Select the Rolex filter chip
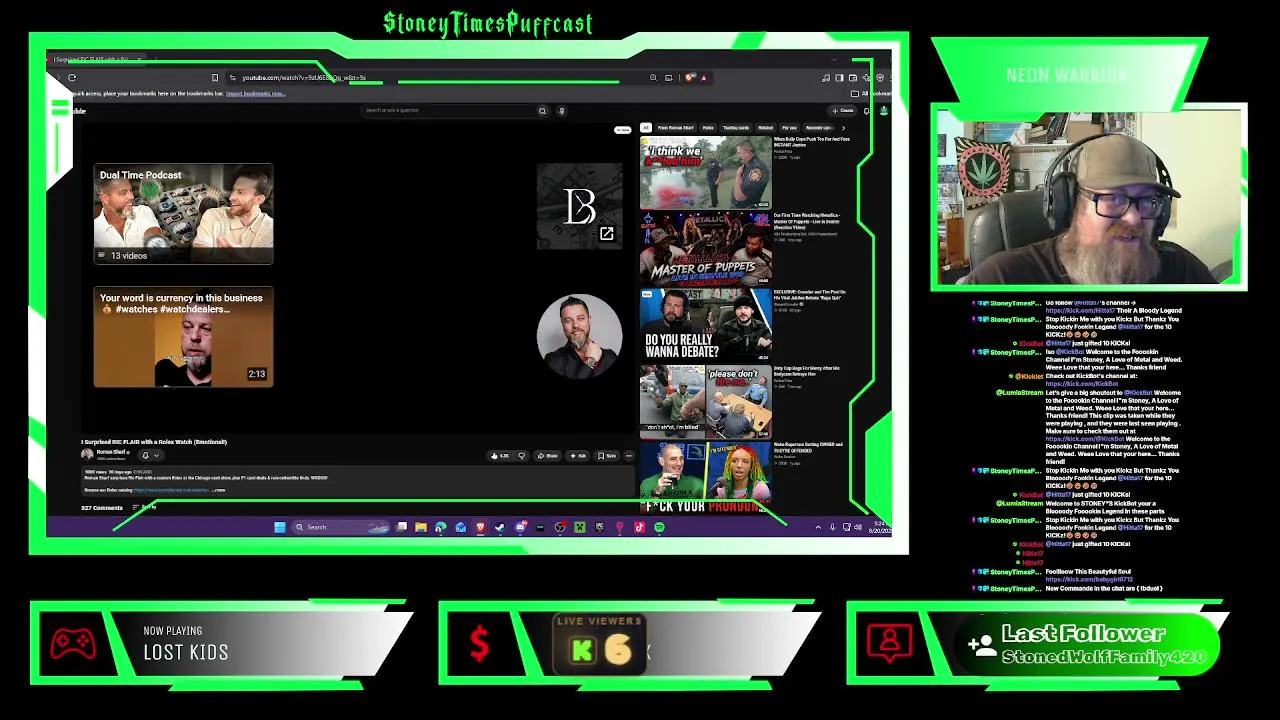 (708, 128)
